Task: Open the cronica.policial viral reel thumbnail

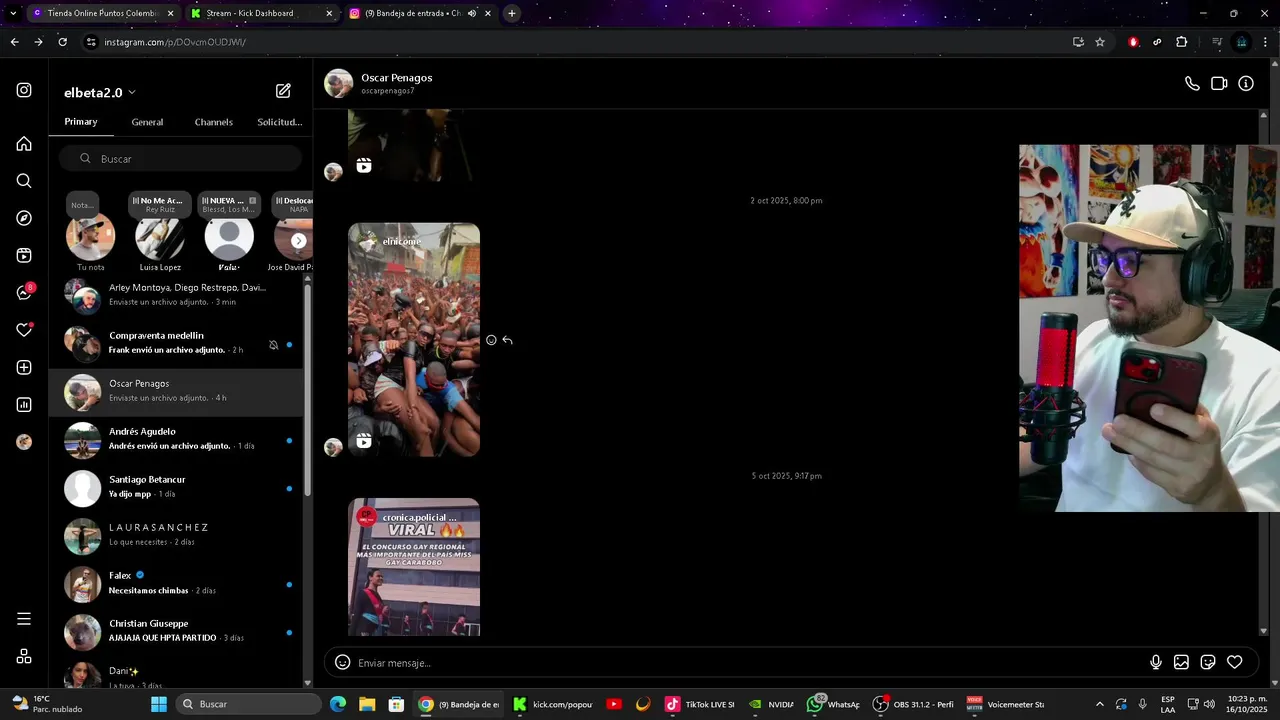Action: 414,567
